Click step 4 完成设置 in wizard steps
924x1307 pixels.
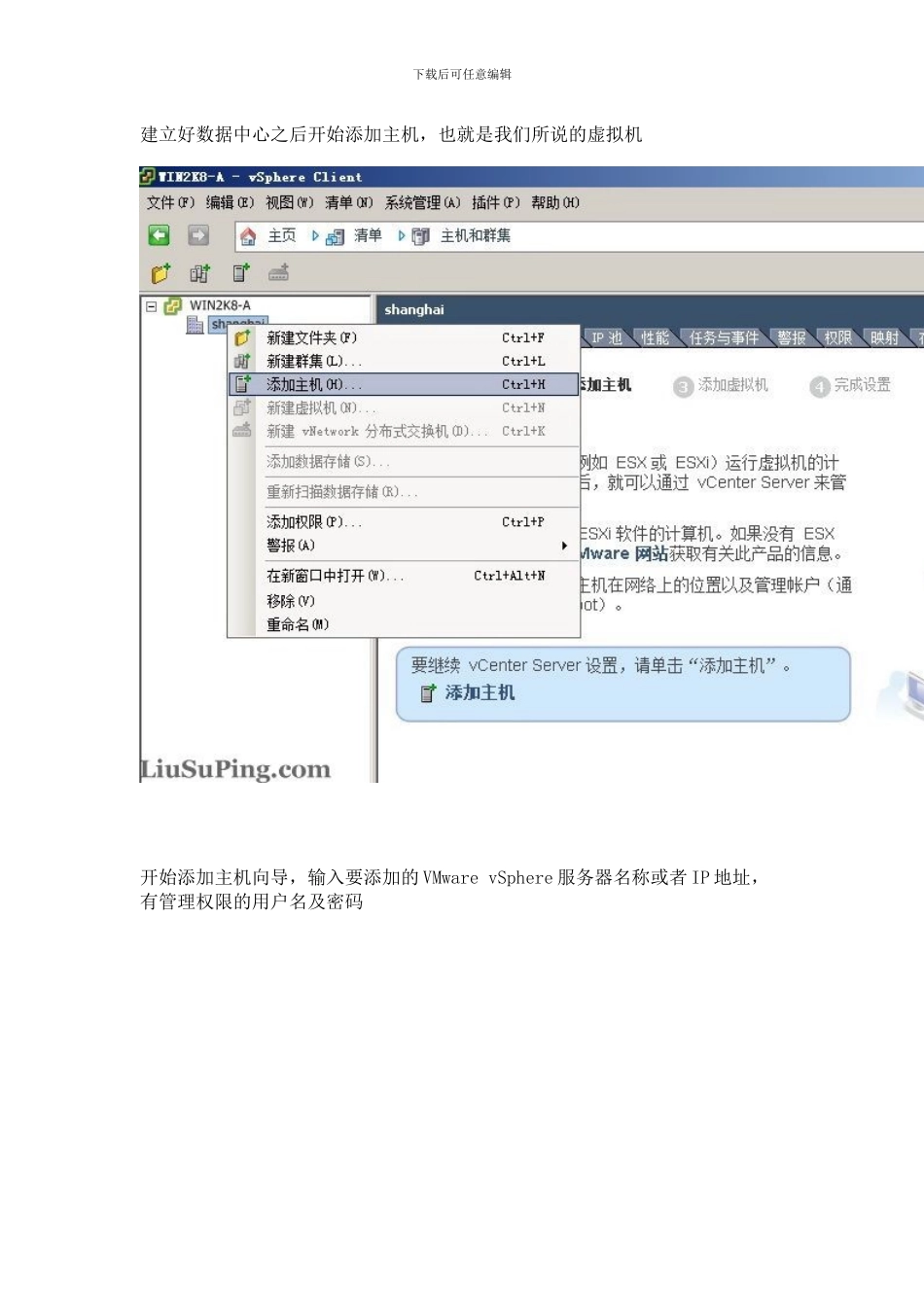coord(850,385)
